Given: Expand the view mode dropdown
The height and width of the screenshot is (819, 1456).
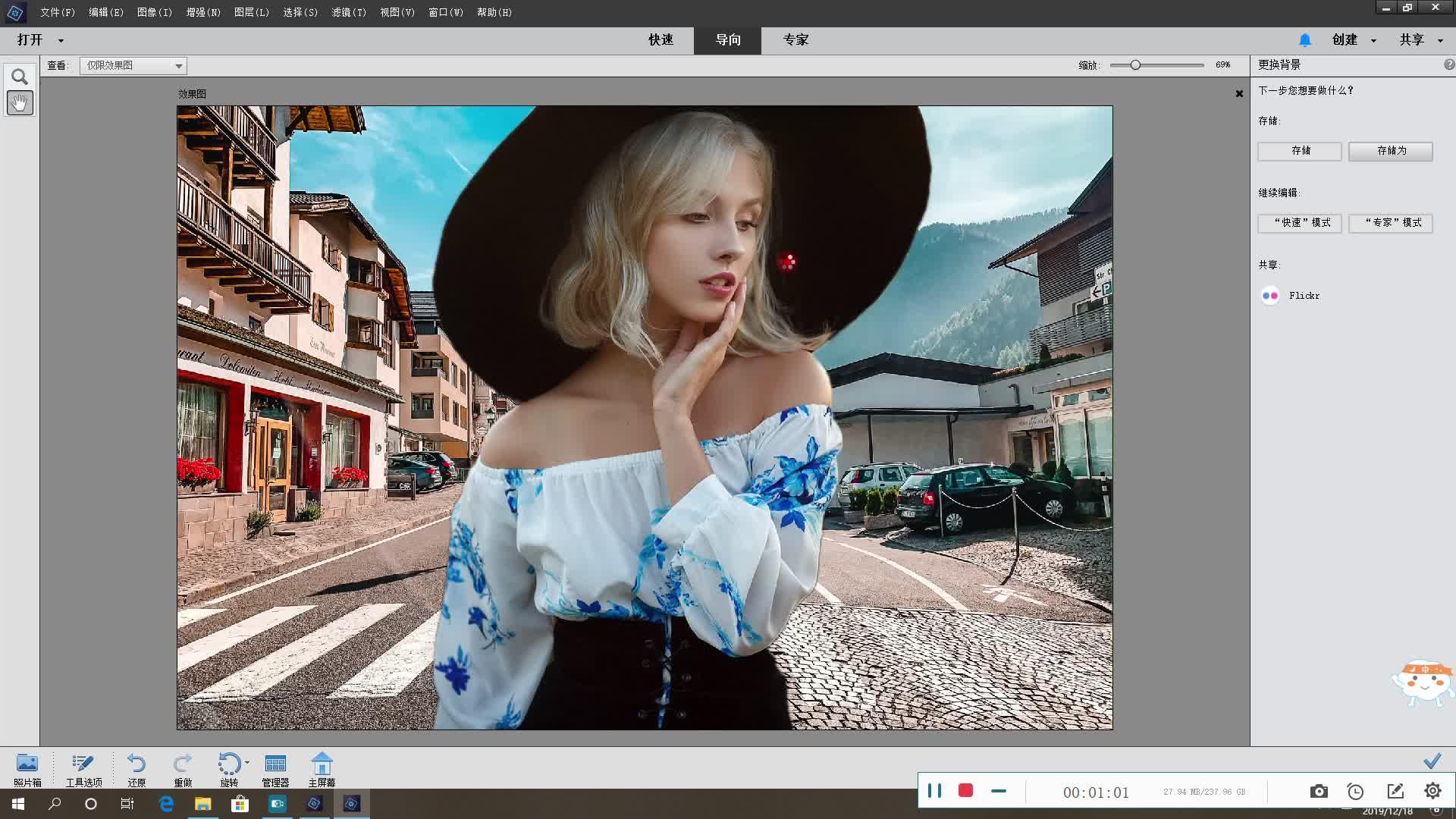Looking at the screenshot, I should coord(178,66).
